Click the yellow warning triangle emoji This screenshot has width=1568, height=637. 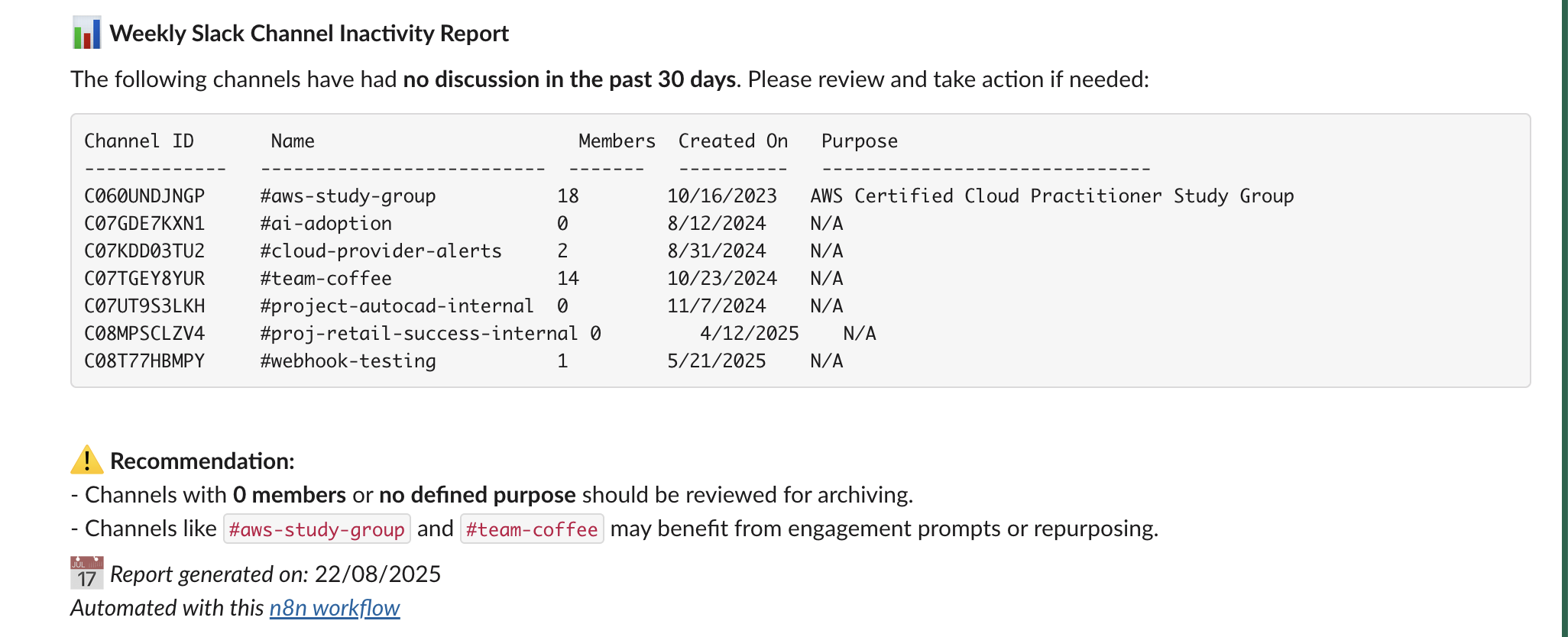(x=86, y=461)
